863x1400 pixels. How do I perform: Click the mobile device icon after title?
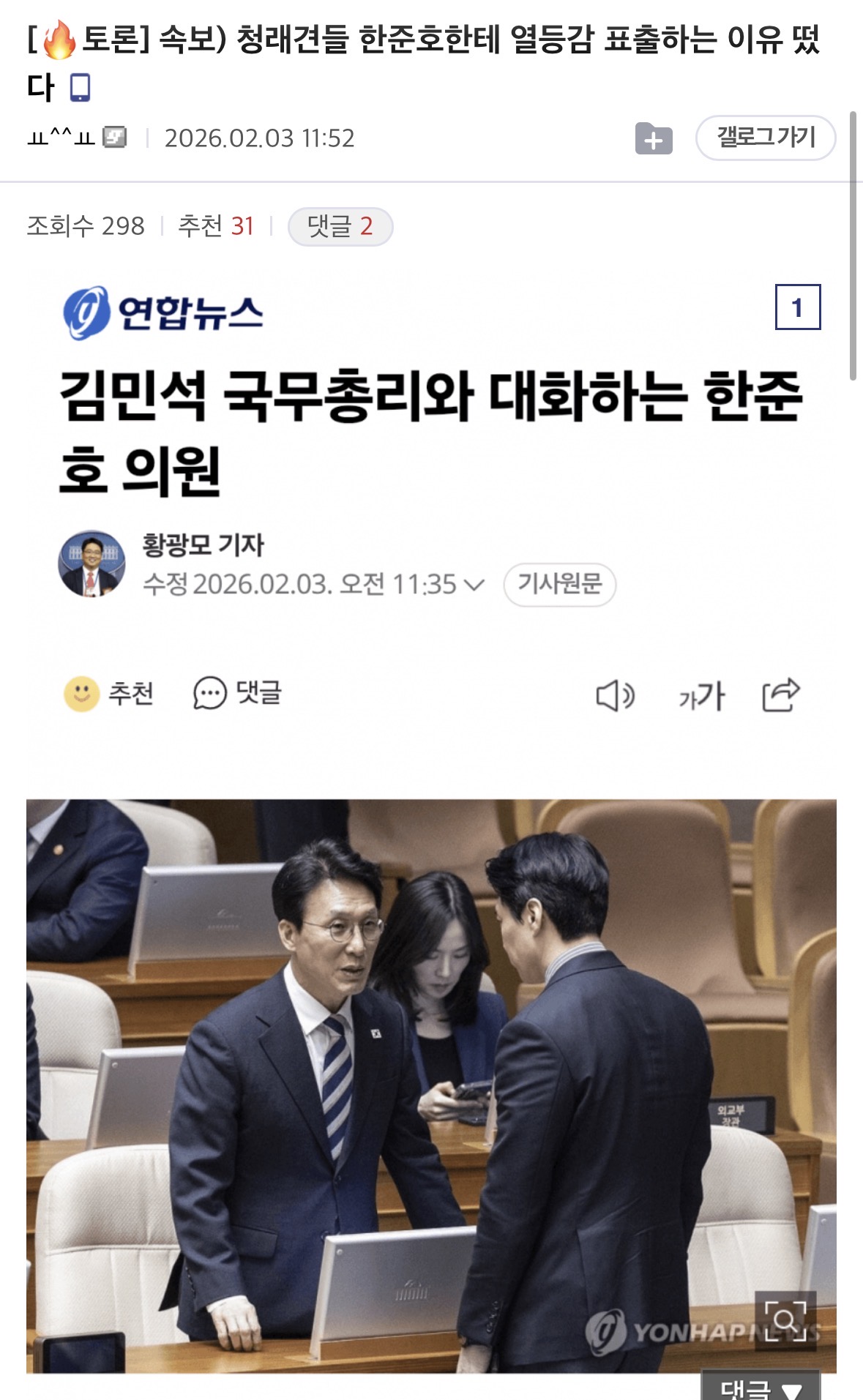[80, 88]
